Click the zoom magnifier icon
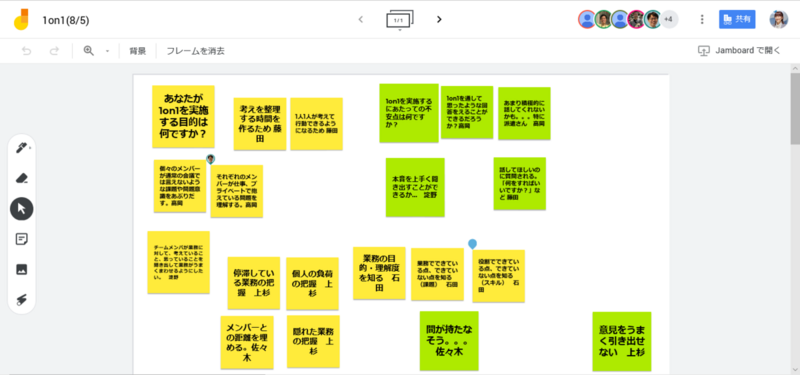This screenshot has height=375, width=800. [x=89, y=51]
